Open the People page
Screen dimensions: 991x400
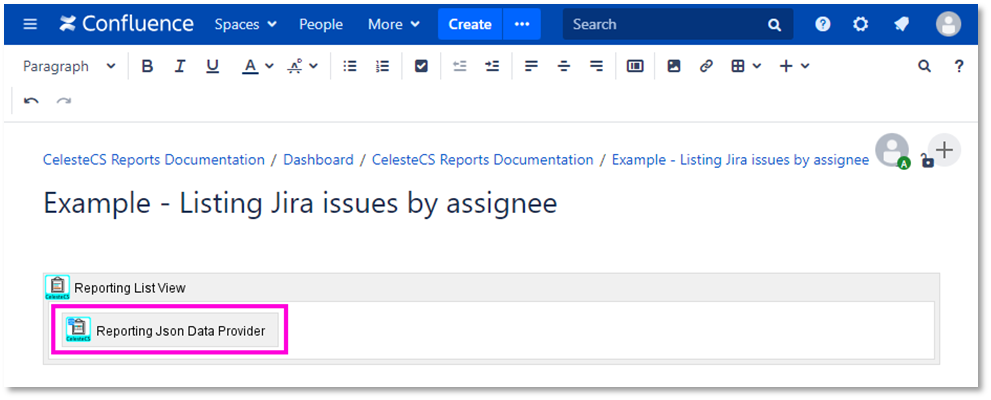point(321,25)
